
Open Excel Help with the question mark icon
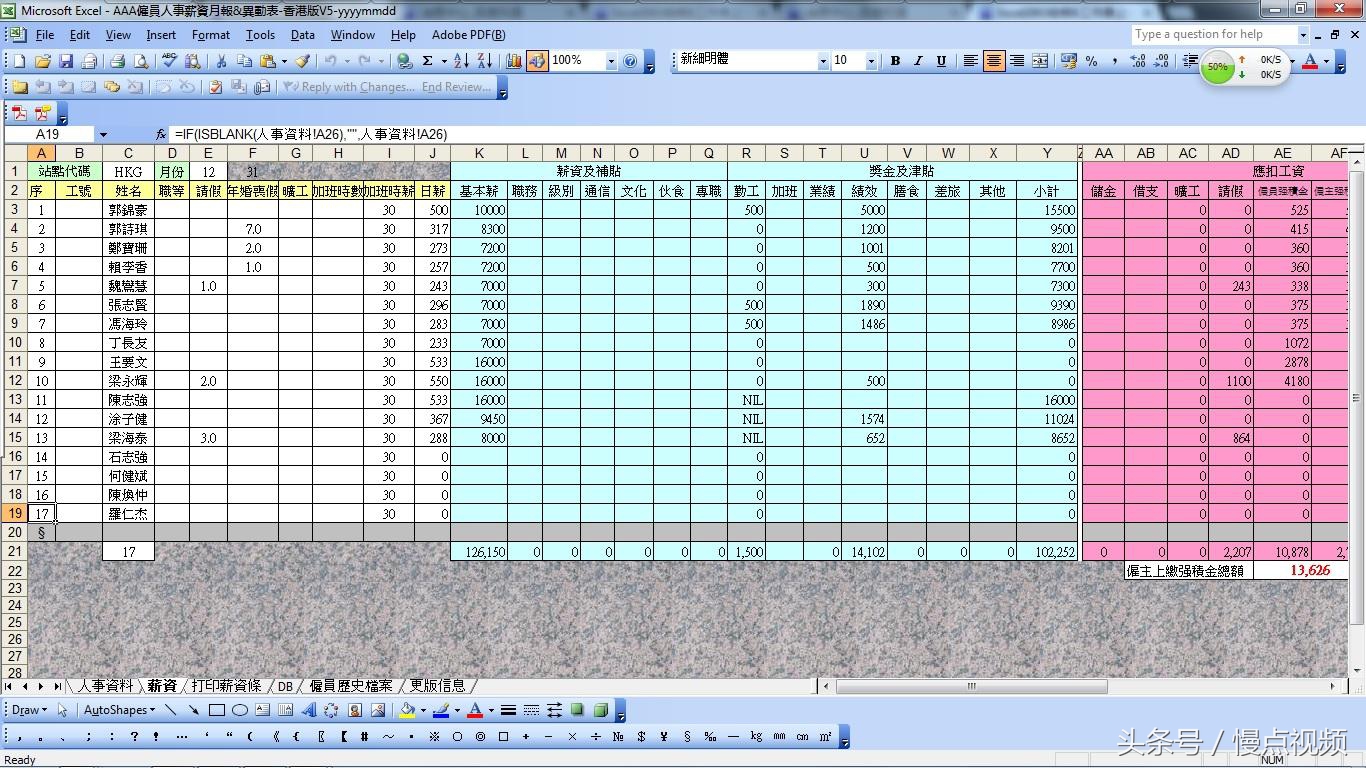(x=630, y=61)
